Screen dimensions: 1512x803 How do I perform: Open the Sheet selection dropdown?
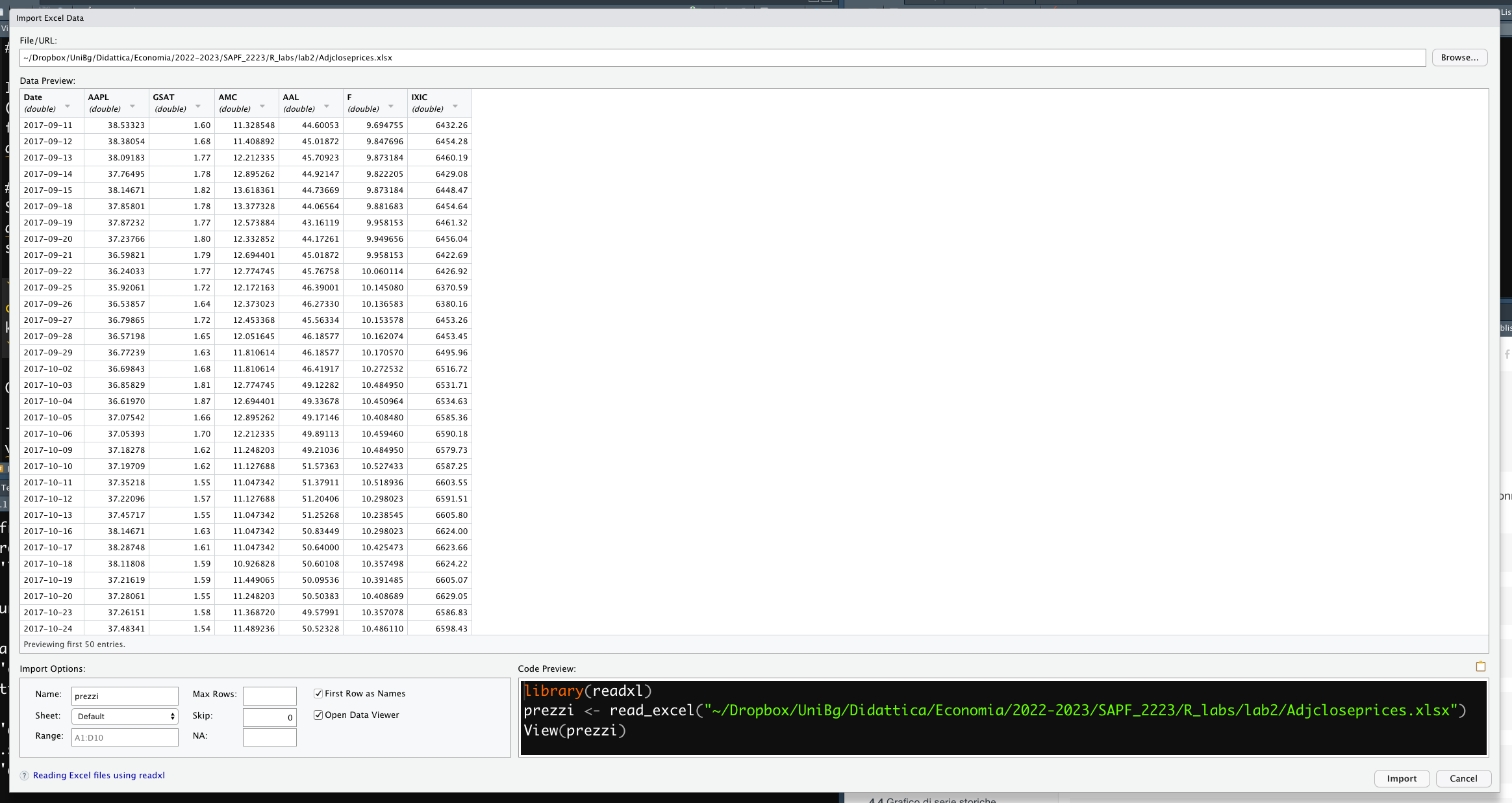click(x=125, y=716)
